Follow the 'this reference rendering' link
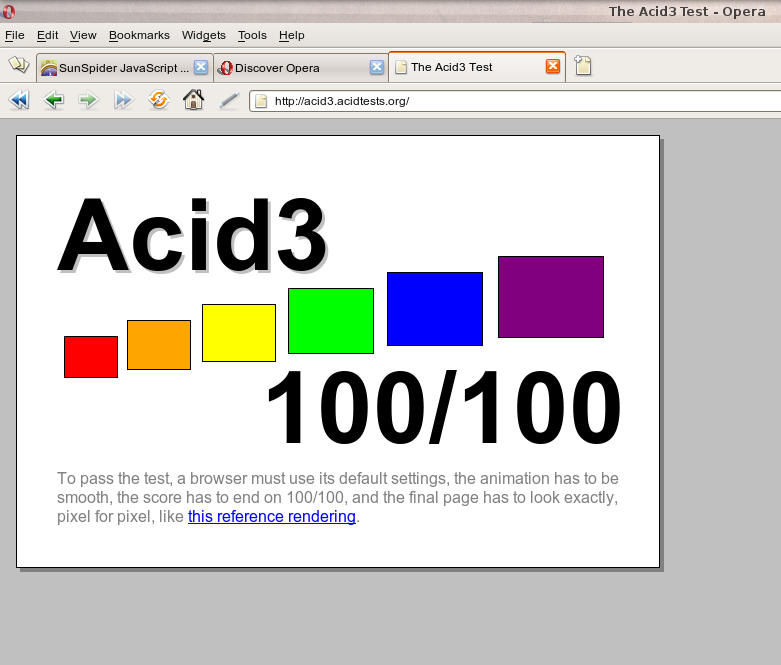The image size is (781, 665). tap(271, 517)
